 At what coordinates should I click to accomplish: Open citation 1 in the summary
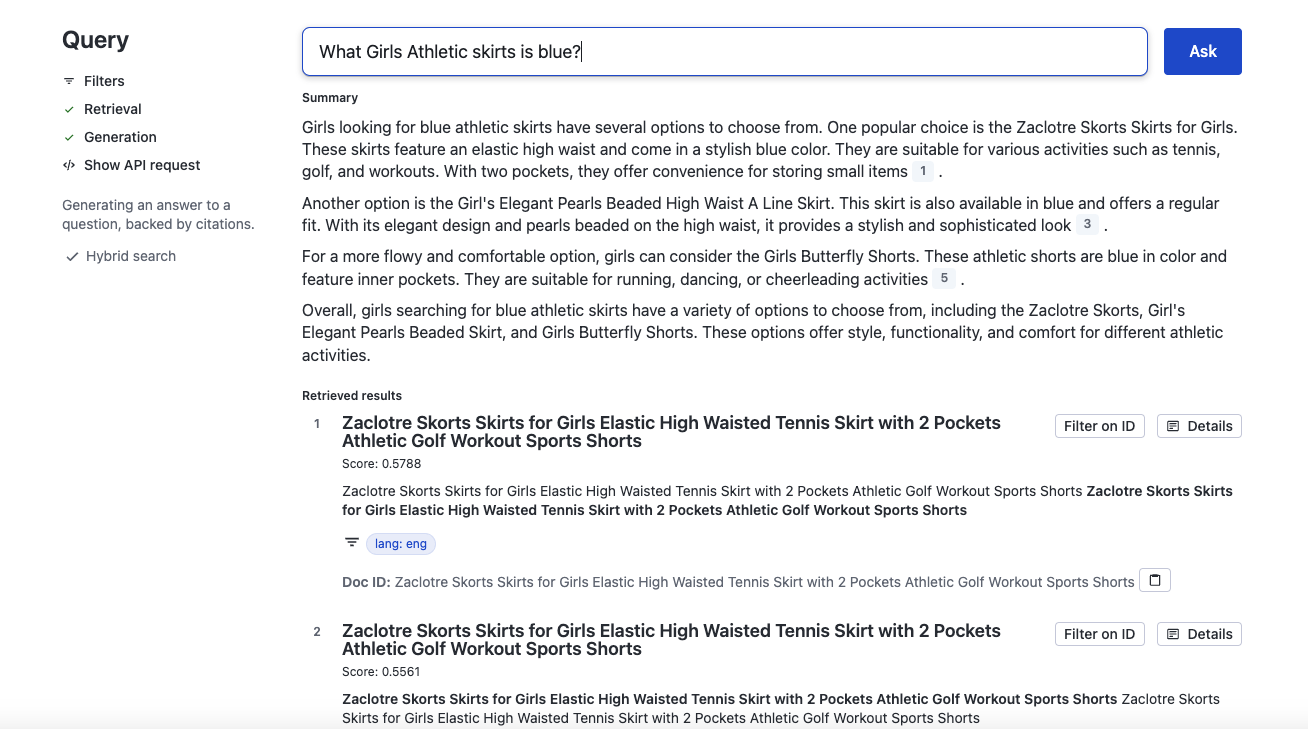(x=923, y=171)
